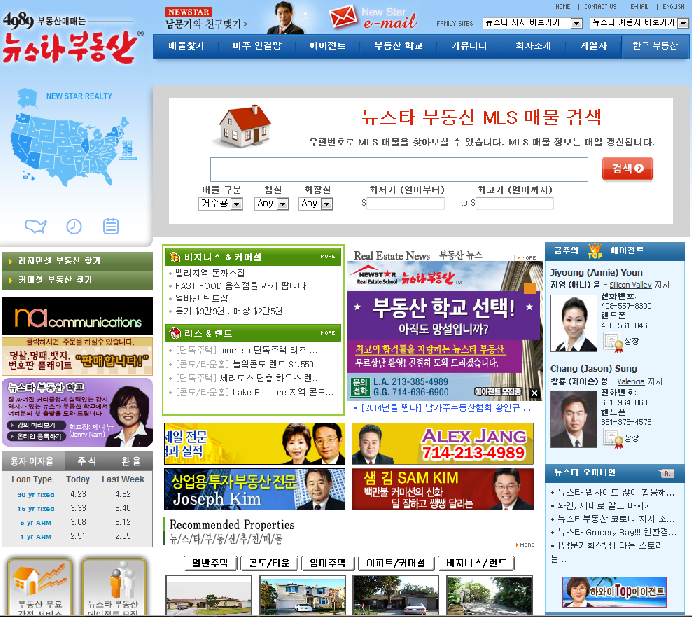The width and height of the screenshot is (692, 617).
Task: Open the ALEX JANG 714-213-4989 banner
Action: (x=443, y=444)
